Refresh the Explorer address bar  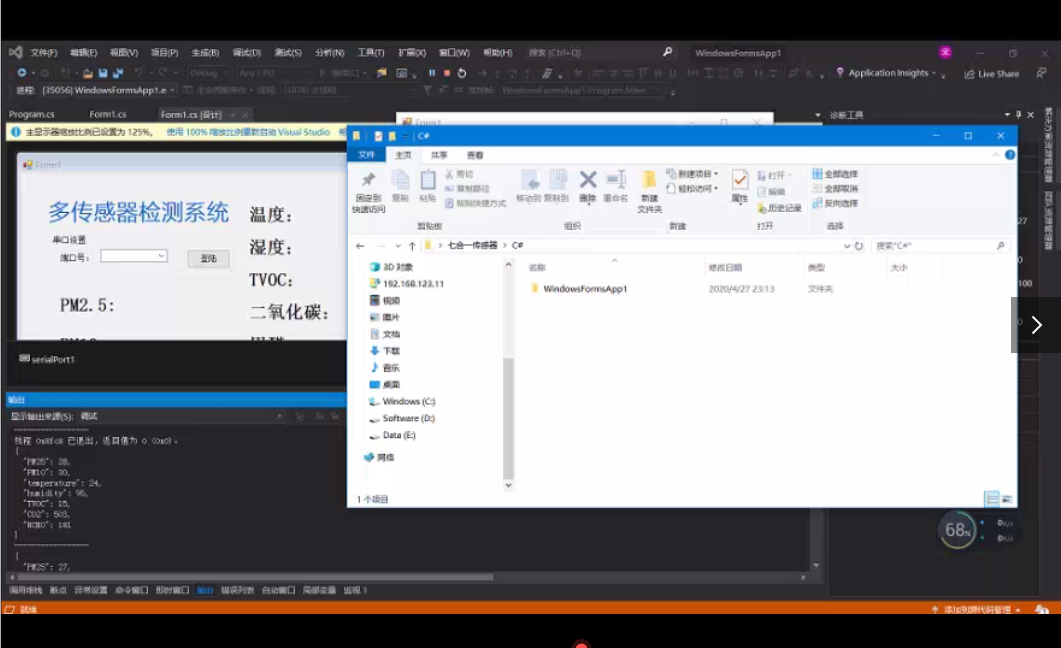[x=859, y=246]
